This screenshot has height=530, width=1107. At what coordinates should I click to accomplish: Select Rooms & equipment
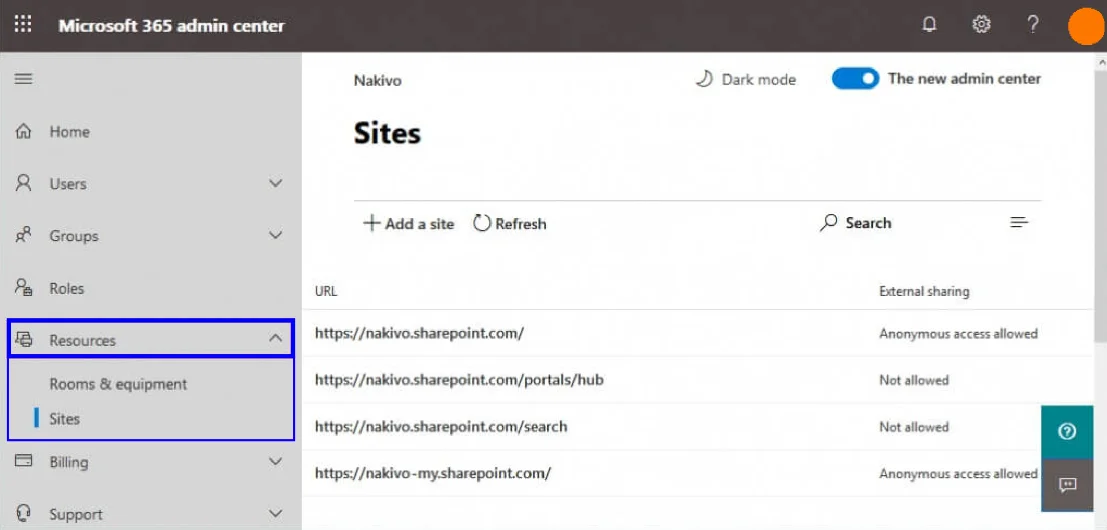pos(118,385)
